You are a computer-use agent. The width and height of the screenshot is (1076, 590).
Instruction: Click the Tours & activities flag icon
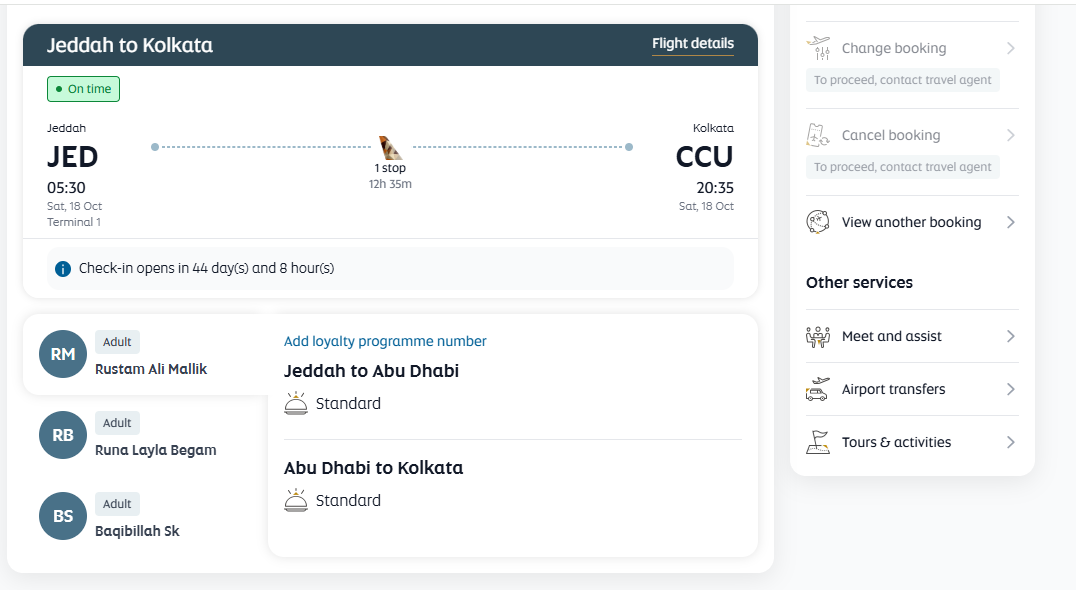tap(818, 442)
